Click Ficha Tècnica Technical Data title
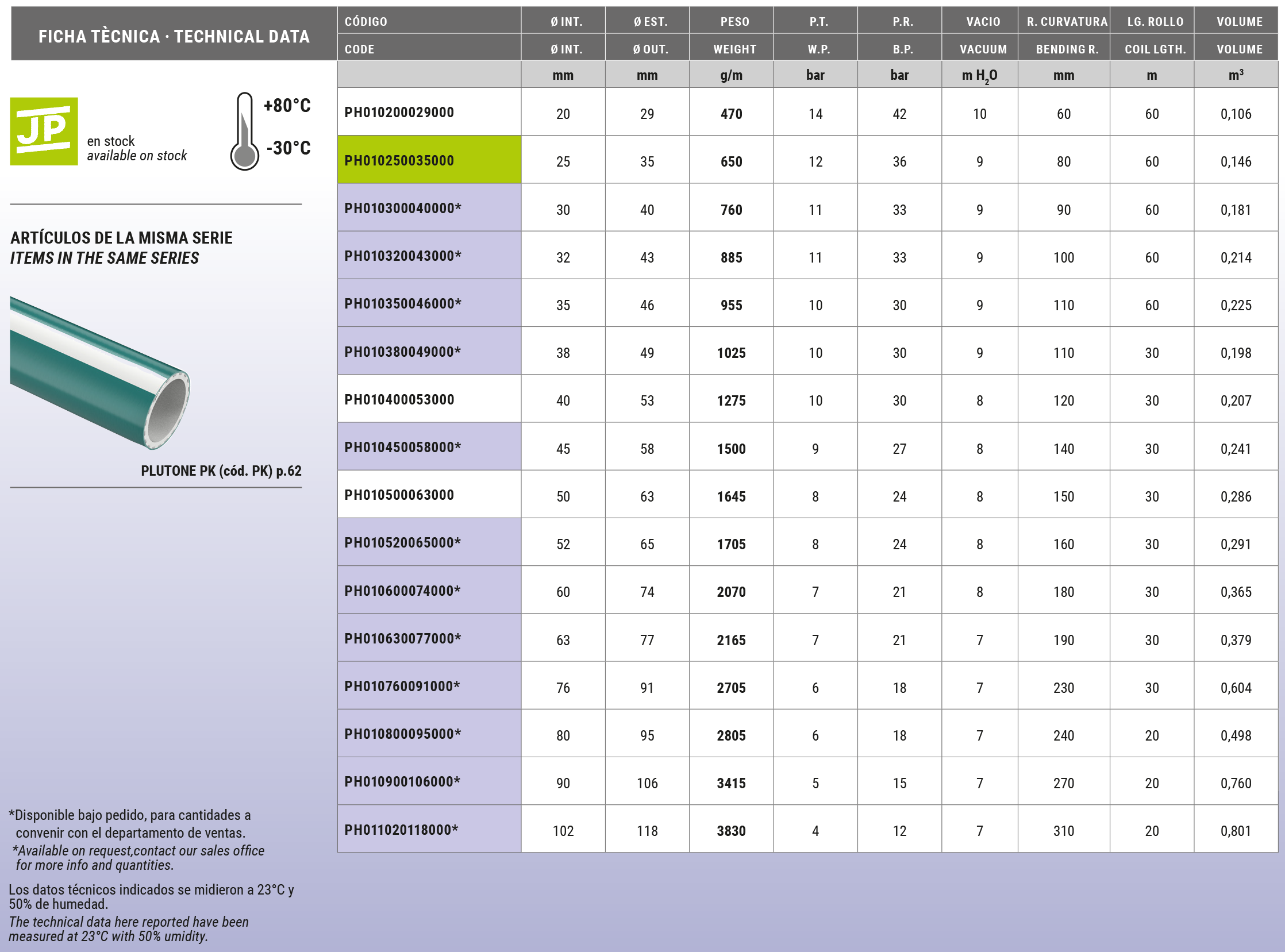This screenshot has height=952, width=1285. tap(174, 36)
